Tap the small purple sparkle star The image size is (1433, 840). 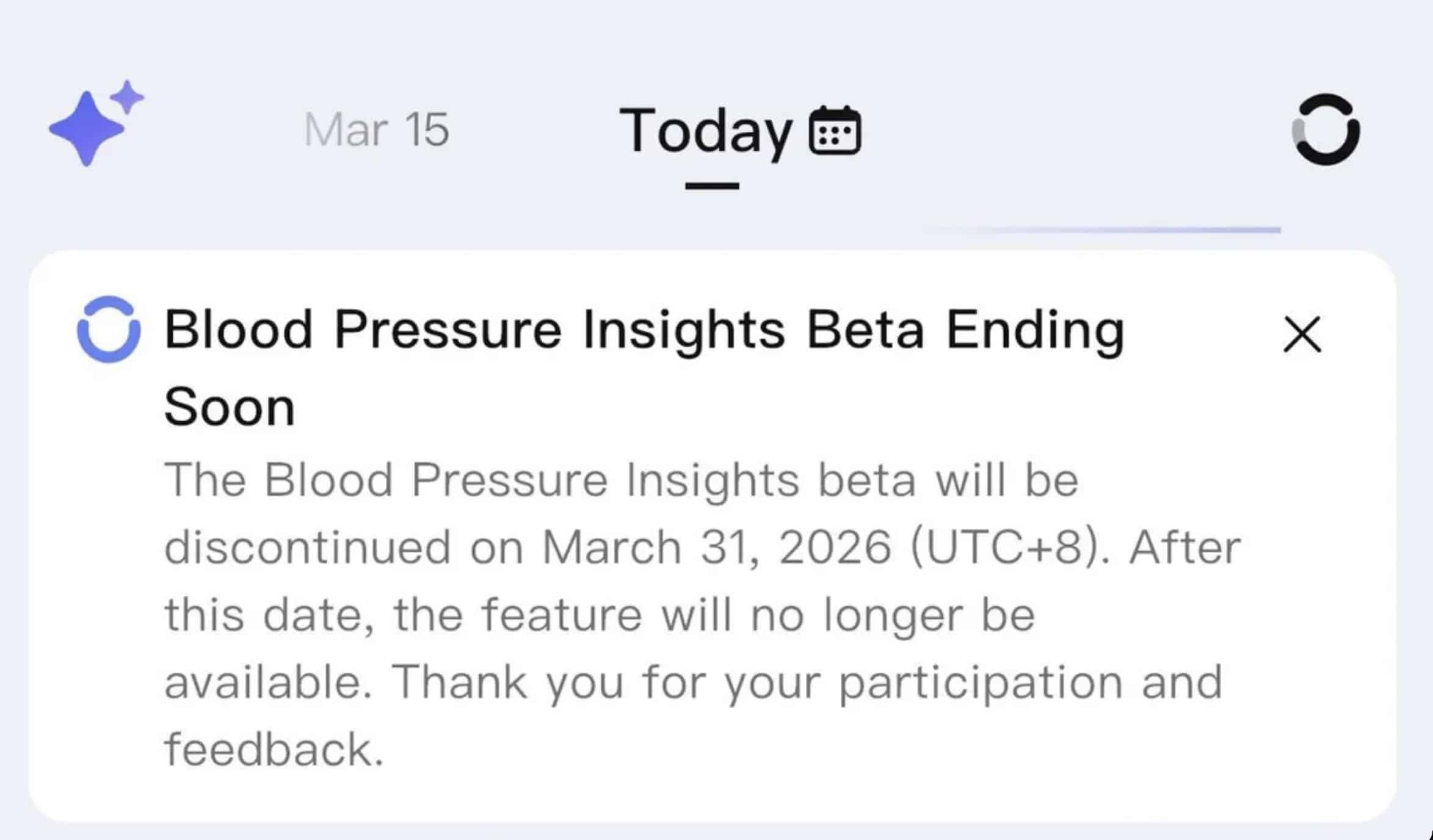pos(127,98)
